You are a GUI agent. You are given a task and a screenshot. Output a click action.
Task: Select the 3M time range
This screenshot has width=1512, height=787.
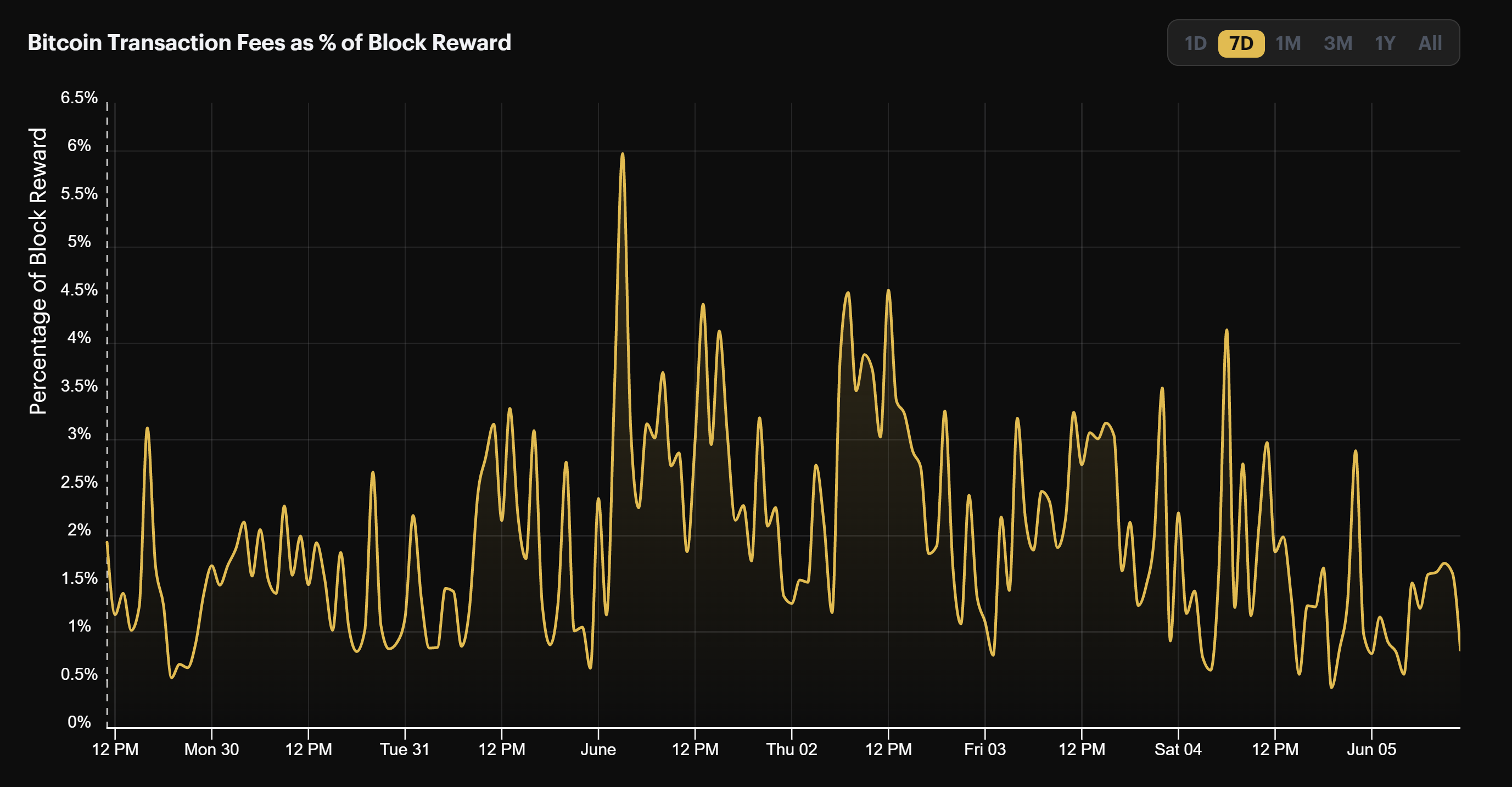click(1339, 43)
